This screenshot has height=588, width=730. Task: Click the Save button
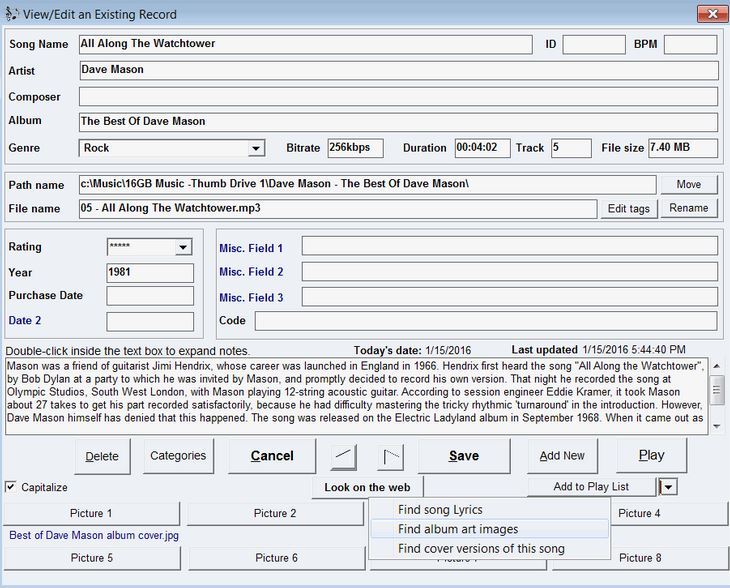pos(464,456)
